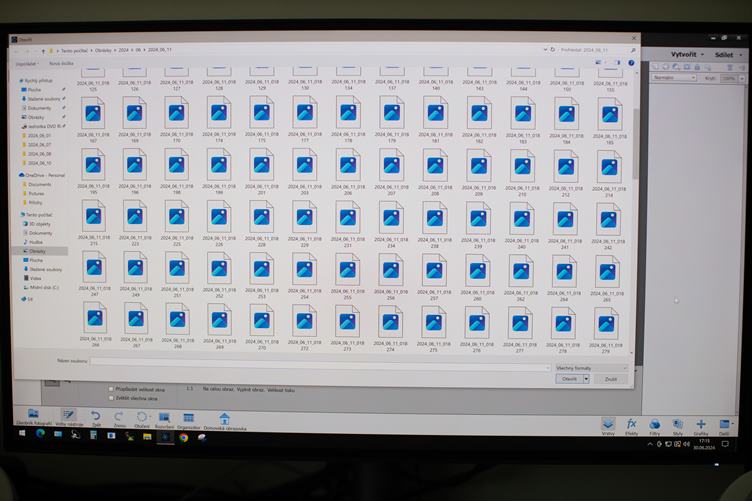Select image file 2024_06_11_018 214
Screen dimensions: 752x501
[x=609, y=174]
